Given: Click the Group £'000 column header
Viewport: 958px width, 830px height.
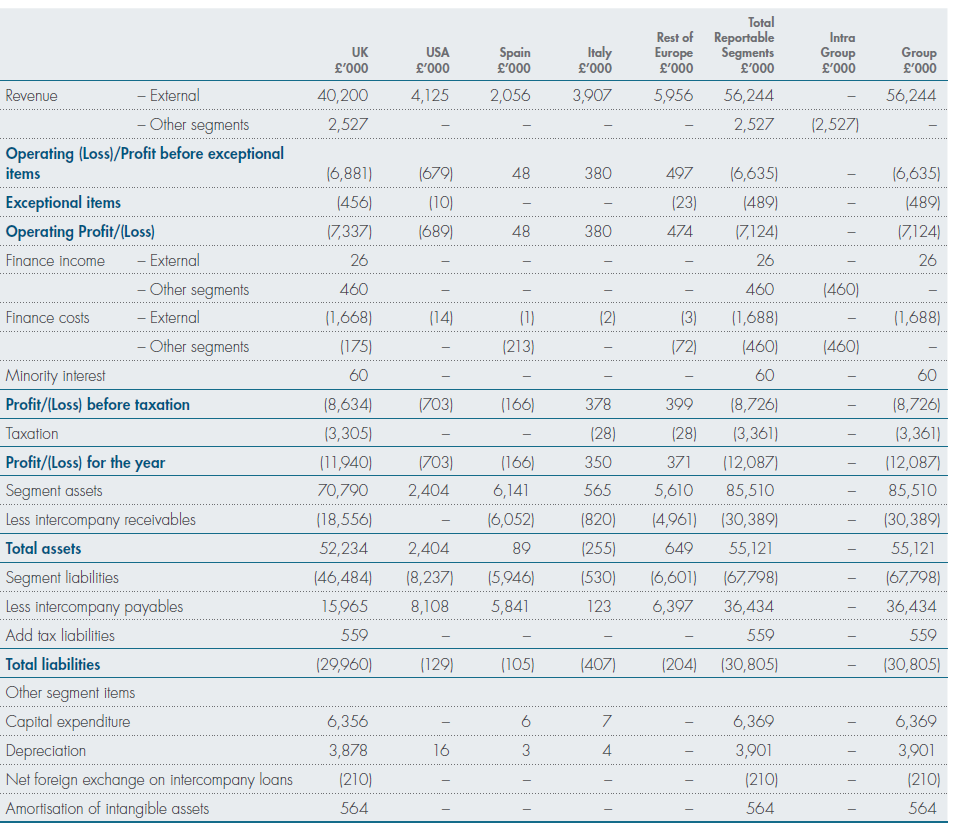Looking at the screenshot, I should [x=919, y=61].
